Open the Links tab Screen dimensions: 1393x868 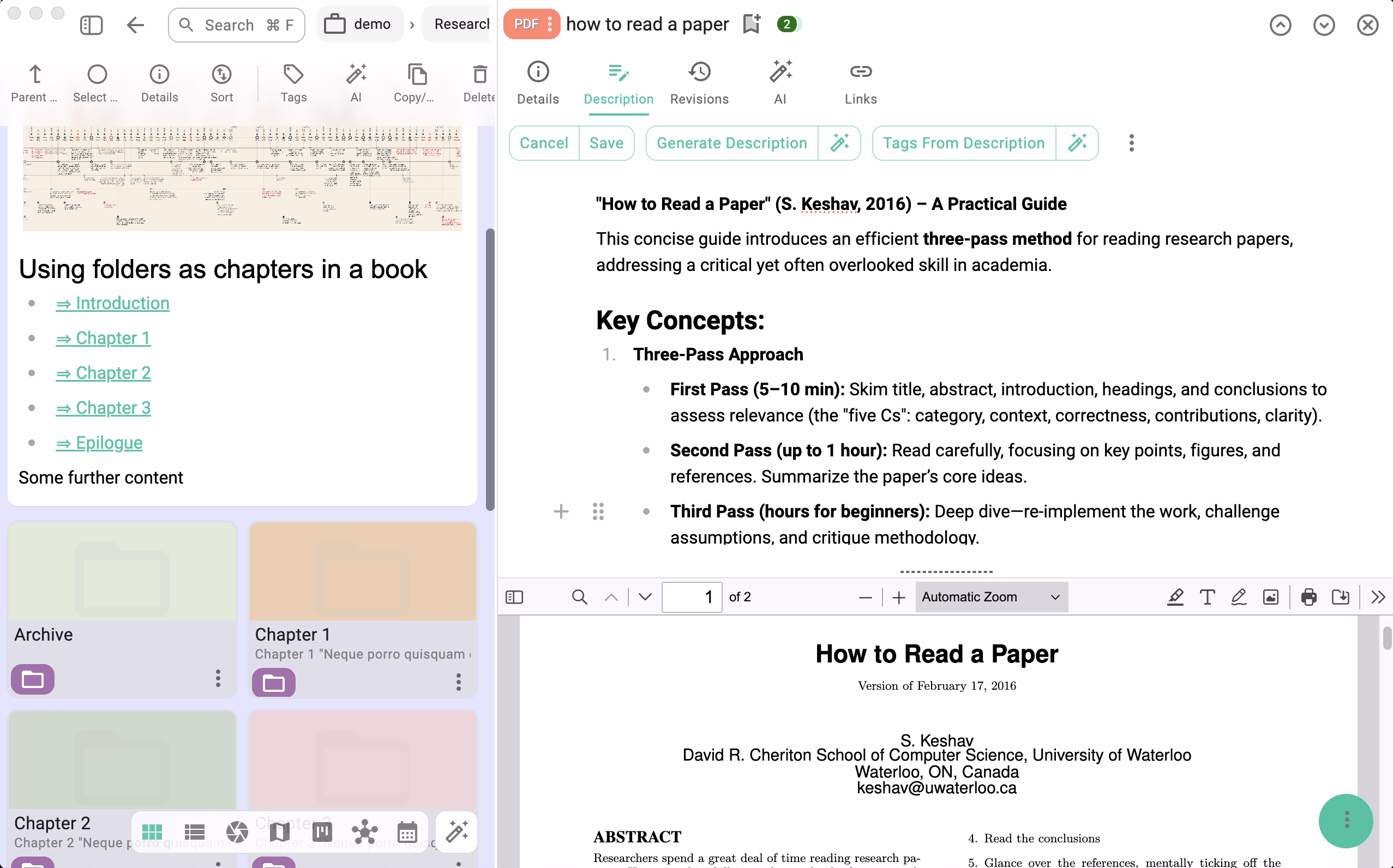point(860,83)
